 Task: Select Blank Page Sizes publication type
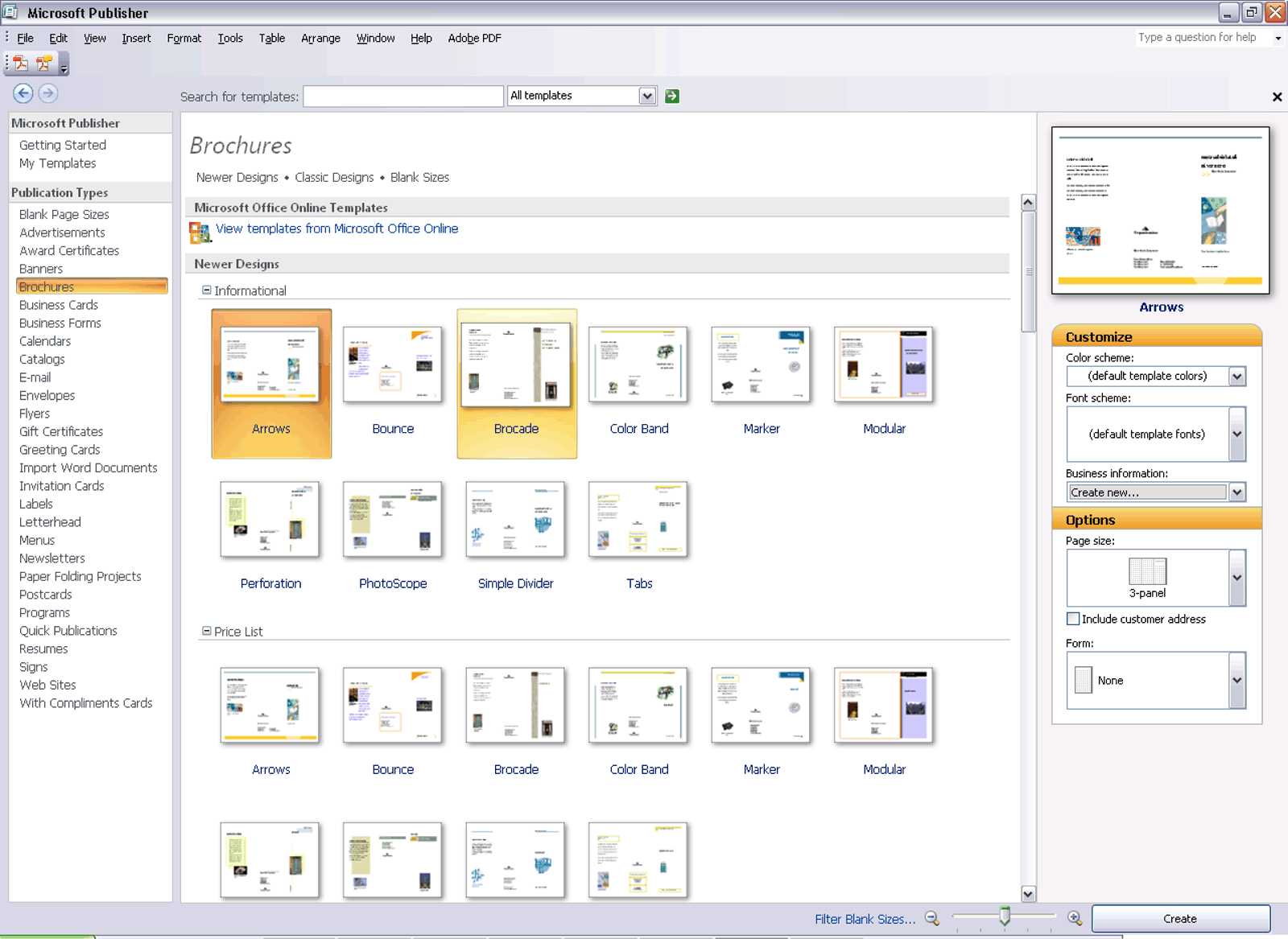pos(64,215)
